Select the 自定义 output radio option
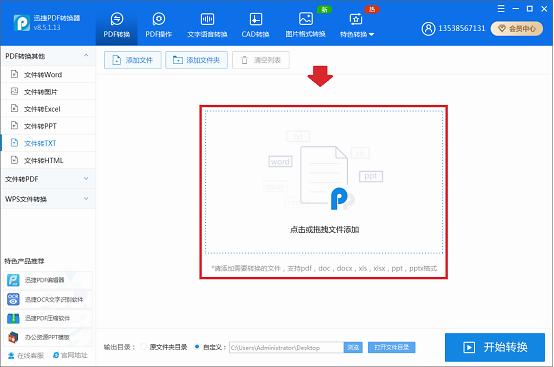 (x=197, y=347)
